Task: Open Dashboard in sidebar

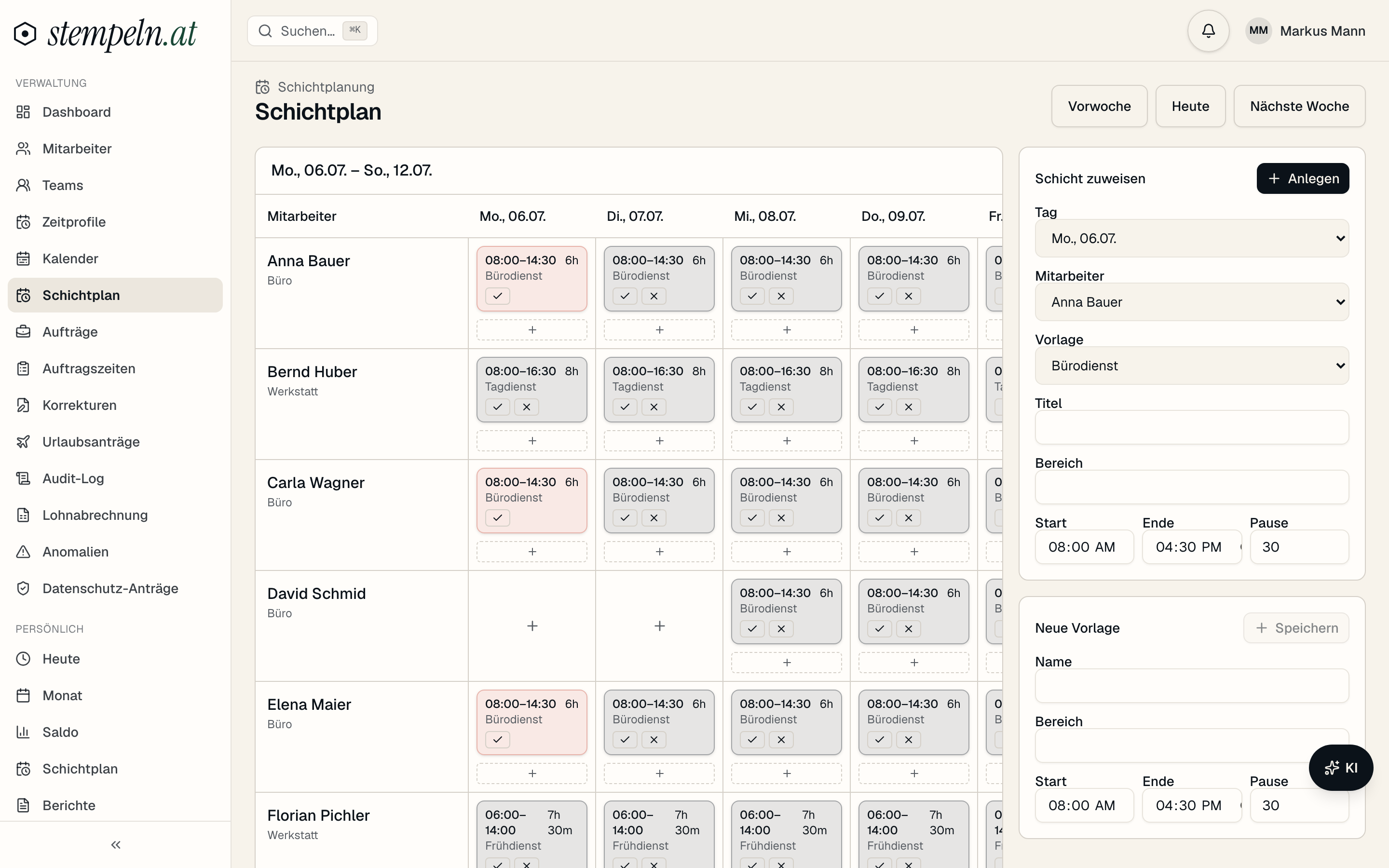Action: pos(115,112)
